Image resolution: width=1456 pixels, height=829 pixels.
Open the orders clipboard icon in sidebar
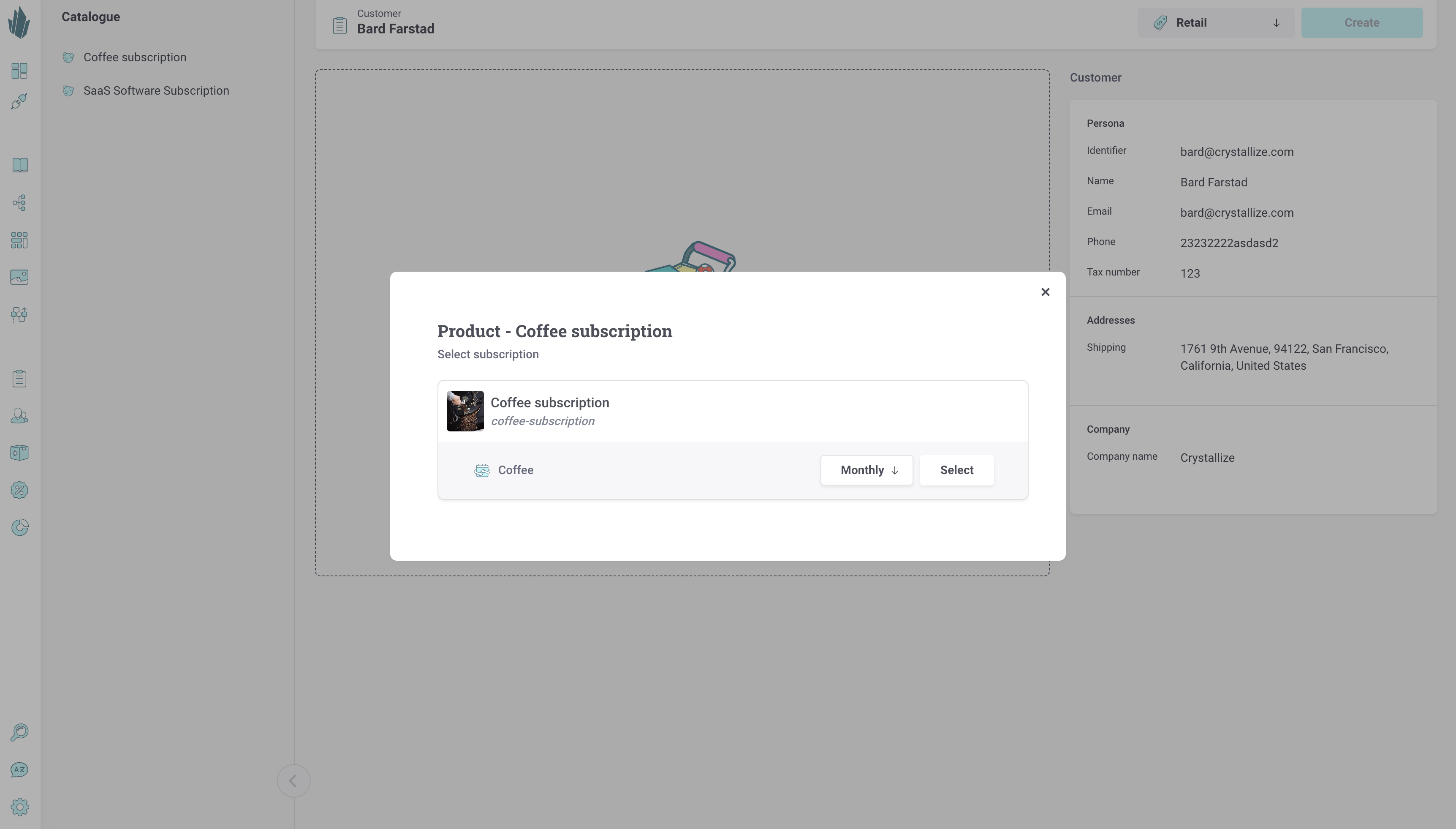(19, 379)
